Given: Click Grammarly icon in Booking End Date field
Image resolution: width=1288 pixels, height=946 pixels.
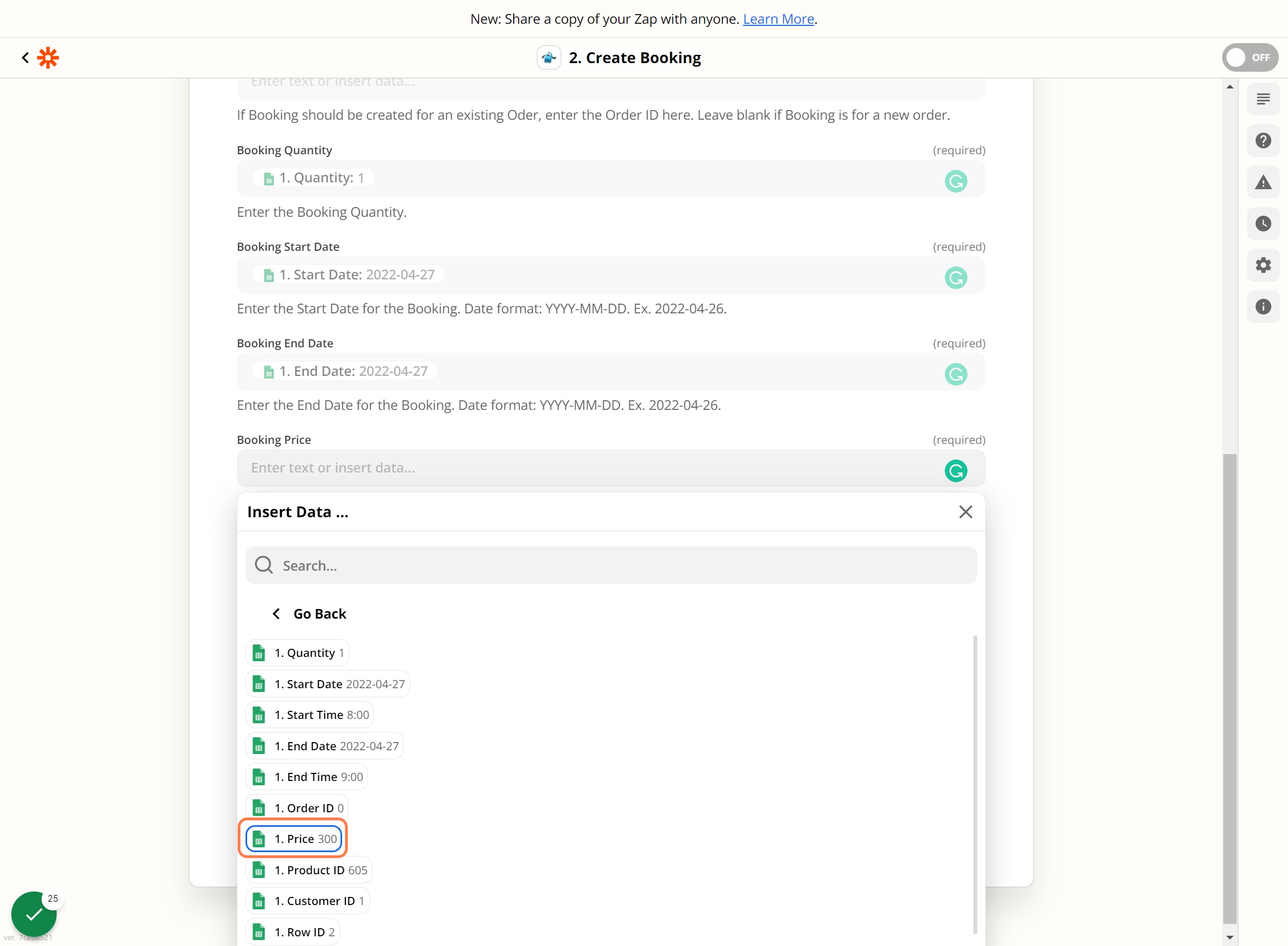Looking at the screenshot, I should [956, 374].
